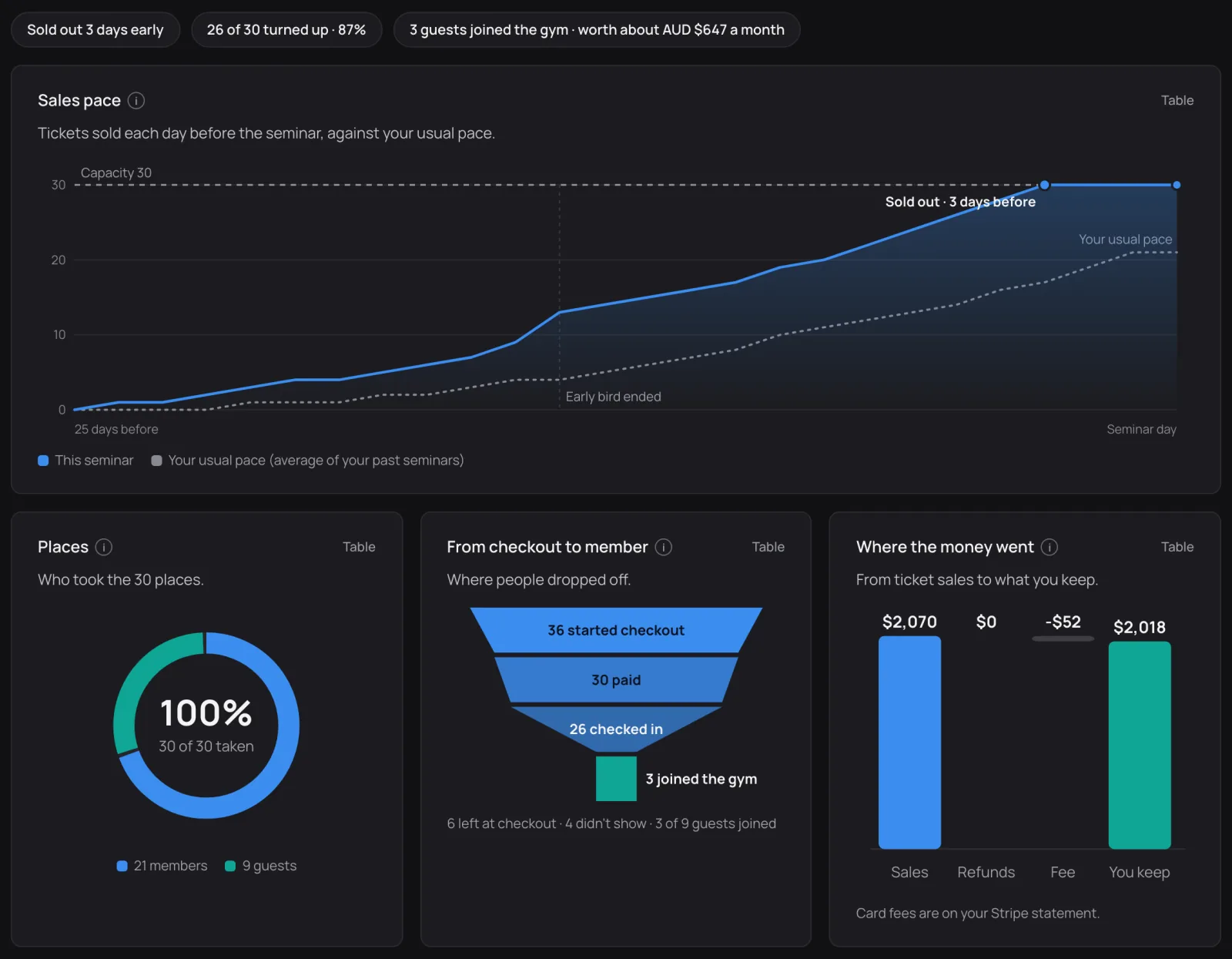1232x959 pixels.
Task: Toggle the This seminar legend swatch
Action: coord(43,461)
